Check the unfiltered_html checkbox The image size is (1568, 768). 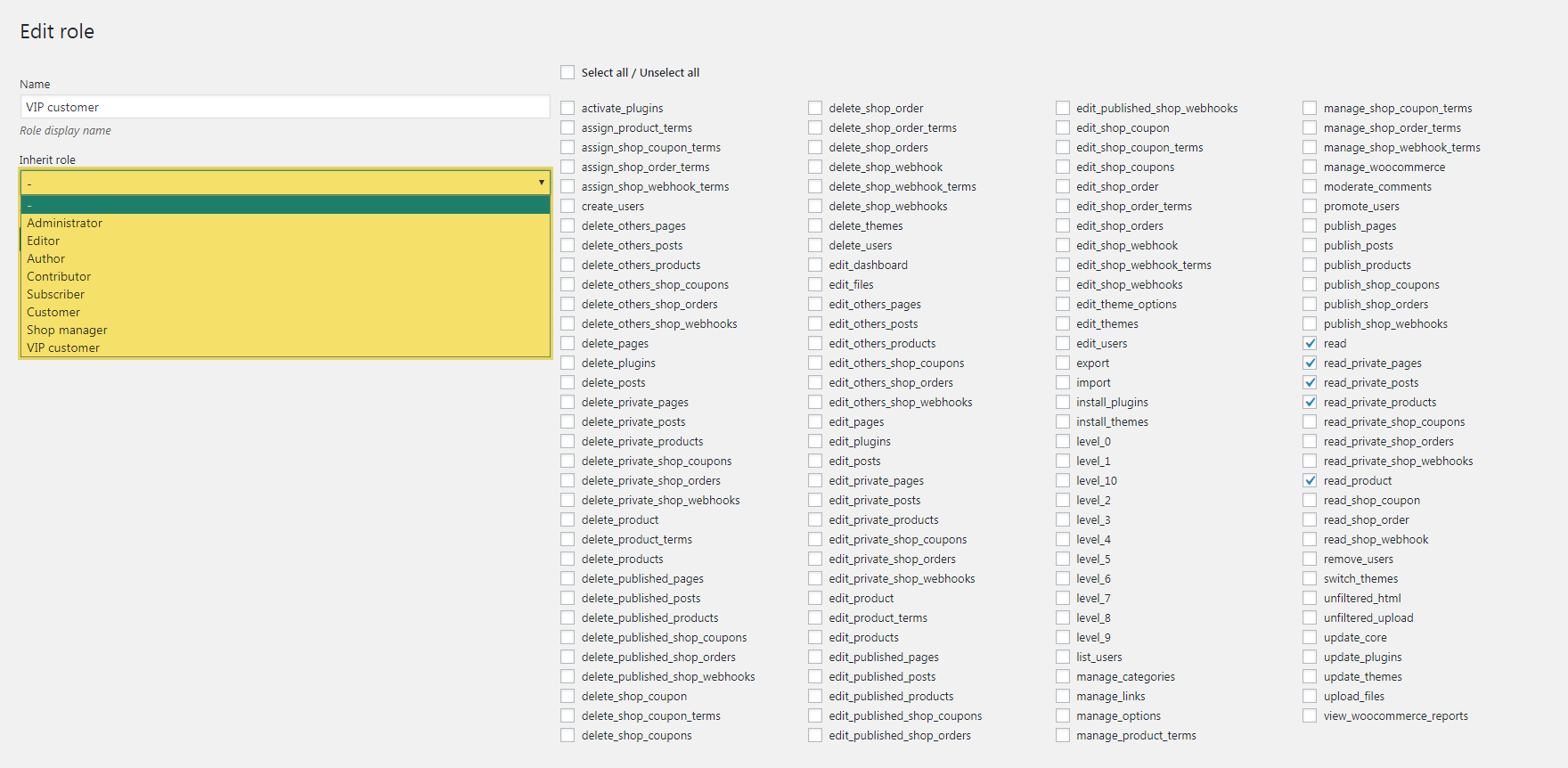click(x=1310, y=598)
